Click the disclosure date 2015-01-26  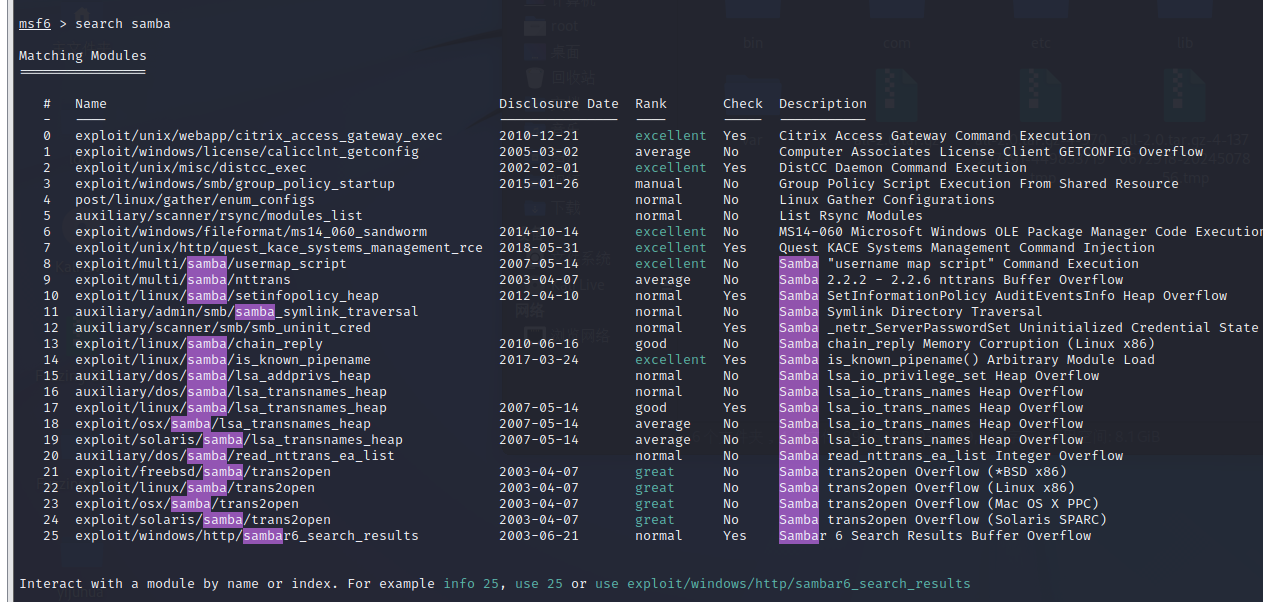(539, 183)
